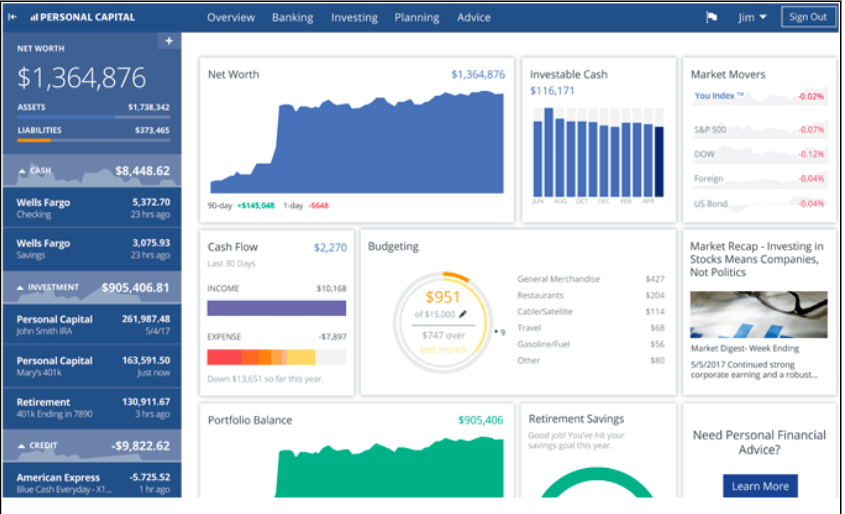The height and width of the screenshot is (514, 845).
Task: Open the Investing menu
Action: point(354,17)
